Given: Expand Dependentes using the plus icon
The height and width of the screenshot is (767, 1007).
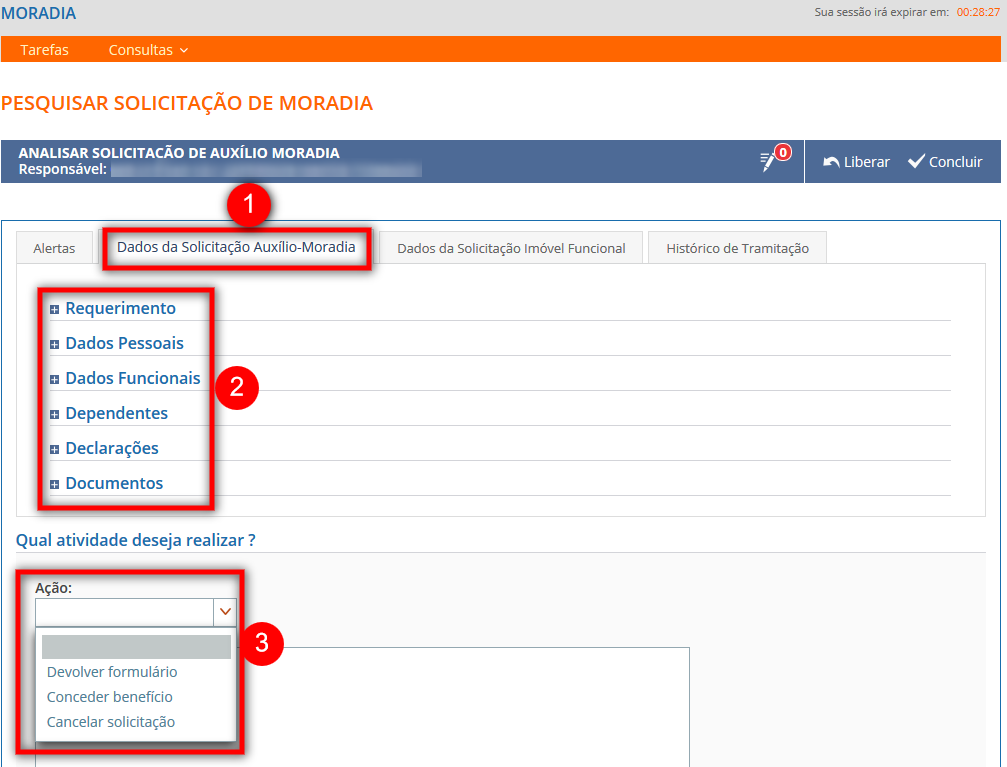Looking at the screenshot, I should pyautogui.click(x=55, y=414).
